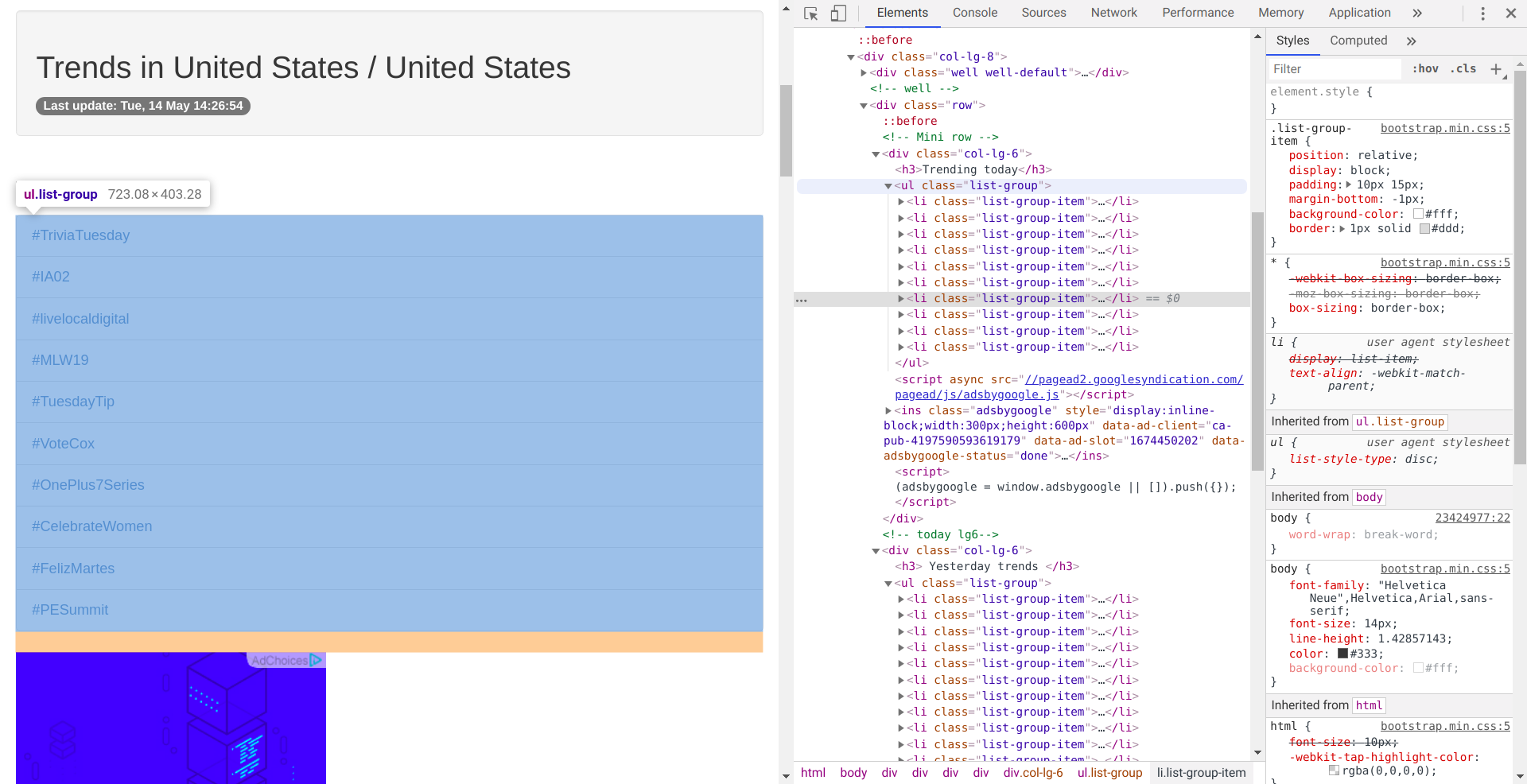The image size is (1527, 784).
Task: Open bootstrap.min.css:5 link for html rule
Action: coord(1445,726)
